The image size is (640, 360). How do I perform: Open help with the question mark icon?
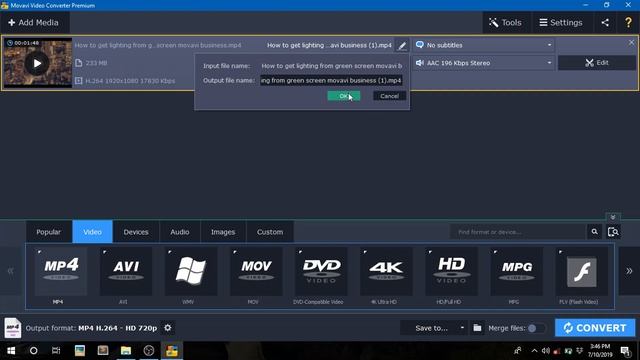(x=628, y=22)
